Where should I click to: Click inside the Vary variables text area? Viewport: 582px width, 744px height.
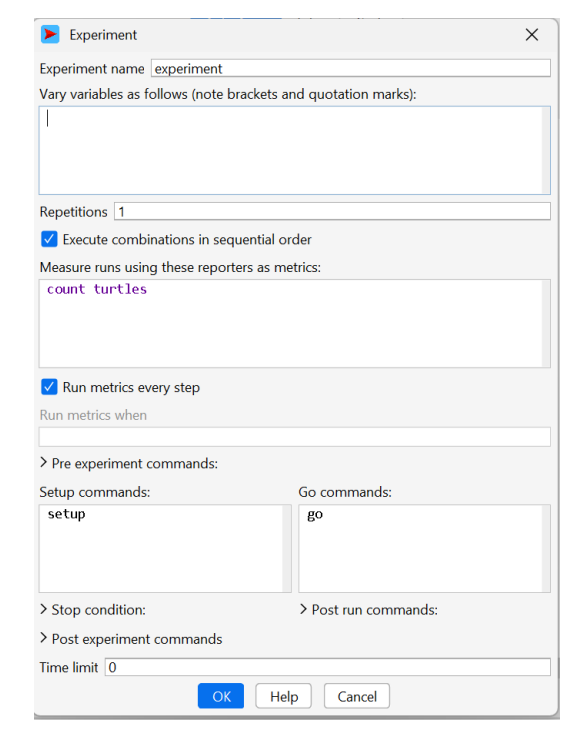[291, 150]
